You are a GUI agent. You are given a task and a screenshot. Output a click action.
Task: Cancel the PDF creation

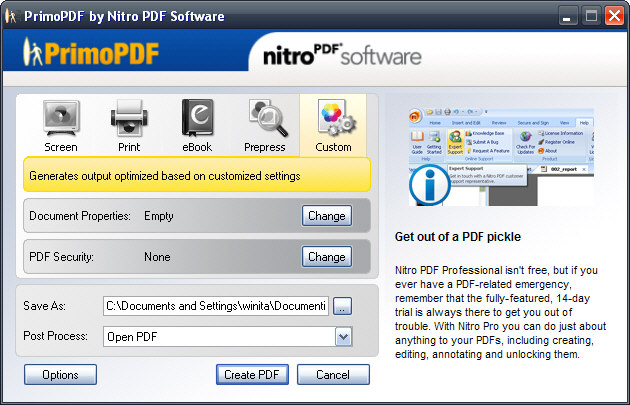pyautogui.click(x=333, y=374)
